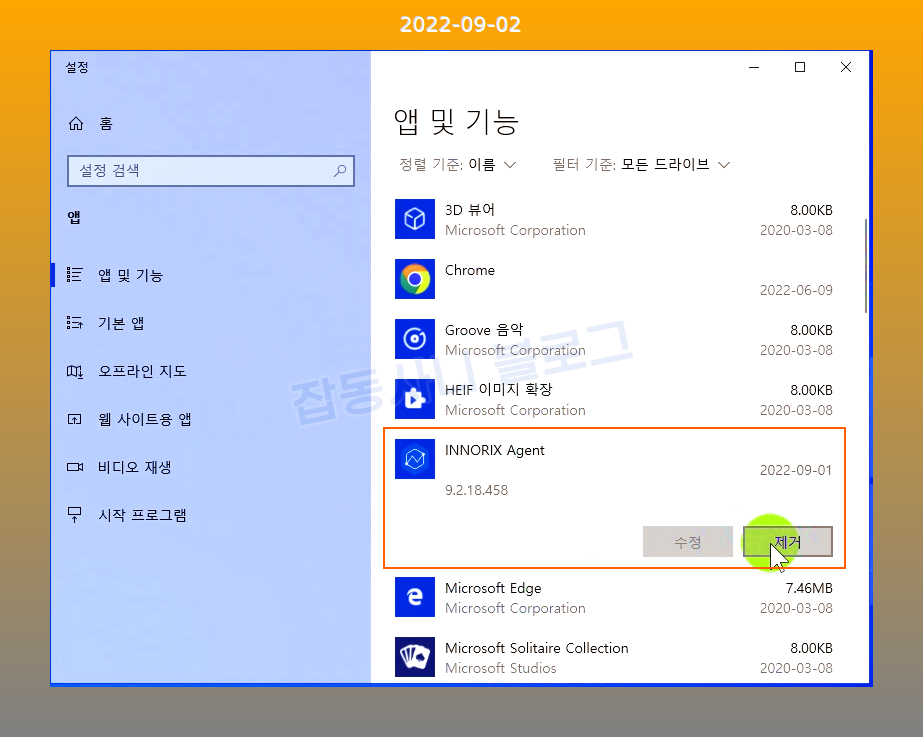Click the Chrome app icon
The height and width of the screenshot is (737, 923).
[415, 279]
